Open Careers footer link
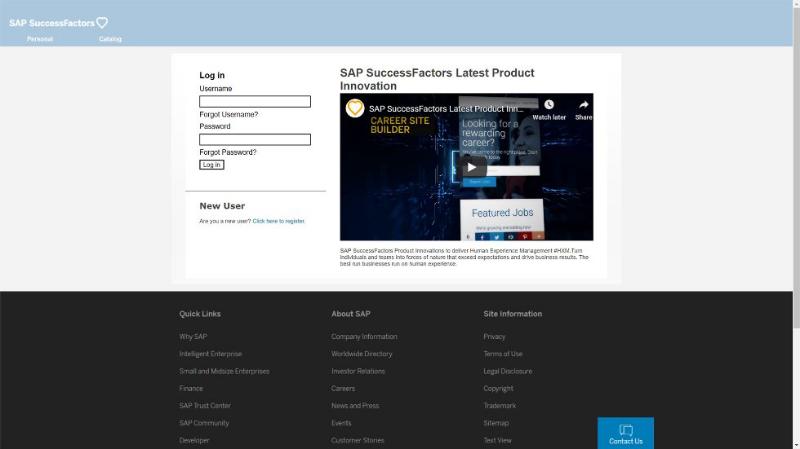Image resolution: width=800 pixels, height=449 pixels. 343,389
